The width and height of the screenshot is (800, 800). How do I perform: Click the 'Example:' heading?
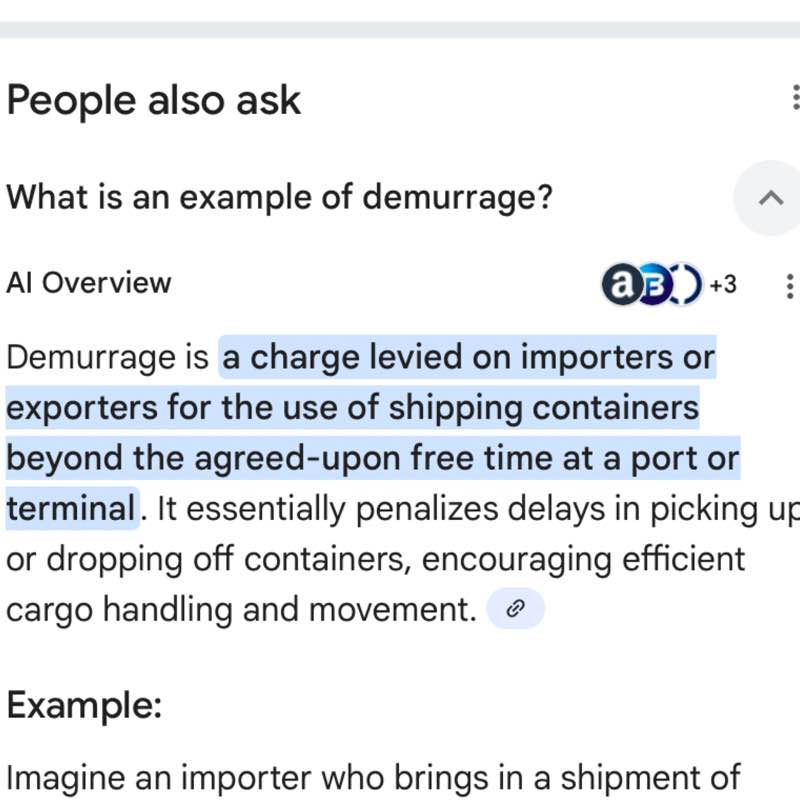[x=84, y=706]
